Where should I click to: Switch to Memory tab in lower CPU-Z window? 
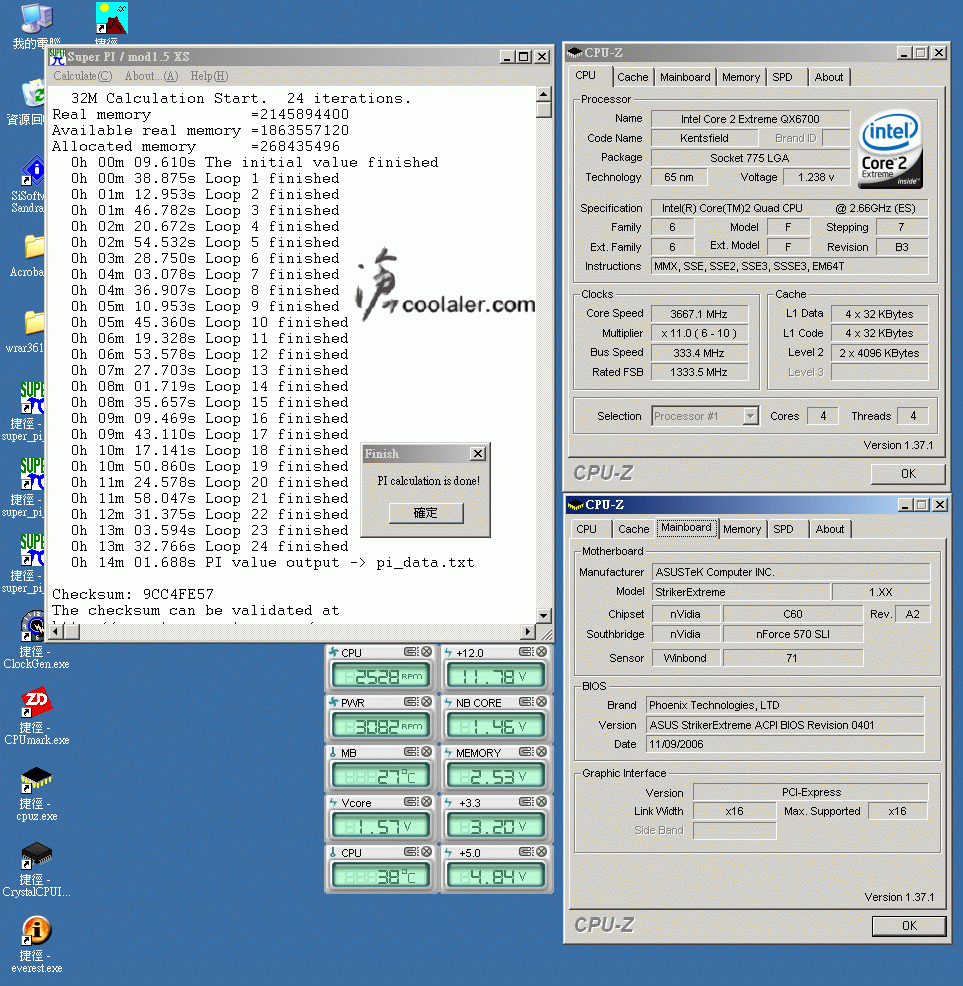tap(741, 529)
